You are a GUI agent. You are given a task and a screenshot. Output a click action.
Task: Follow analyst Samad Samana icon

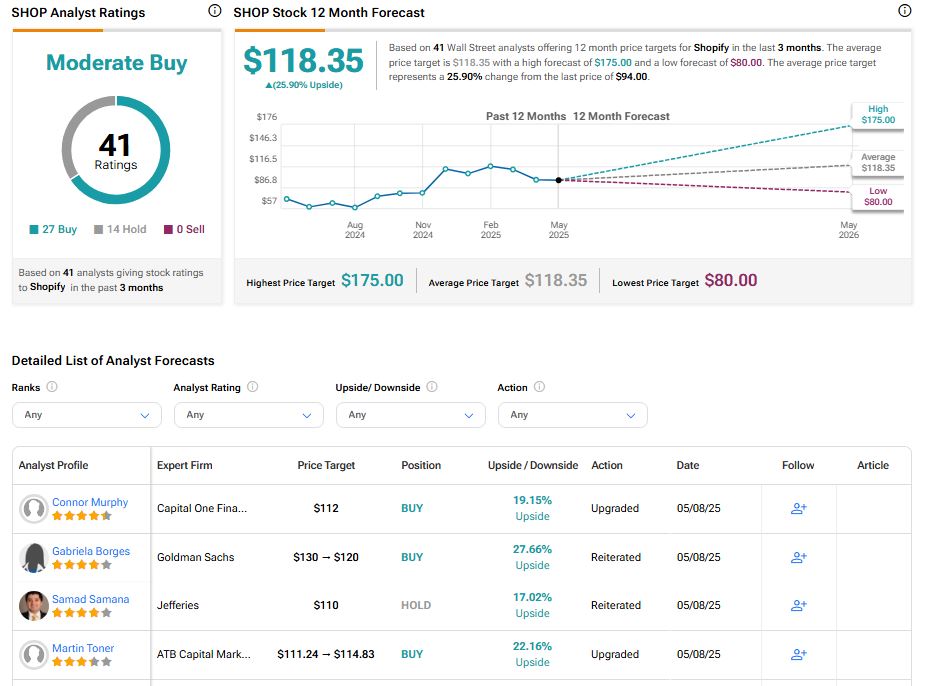pos(799,605)
